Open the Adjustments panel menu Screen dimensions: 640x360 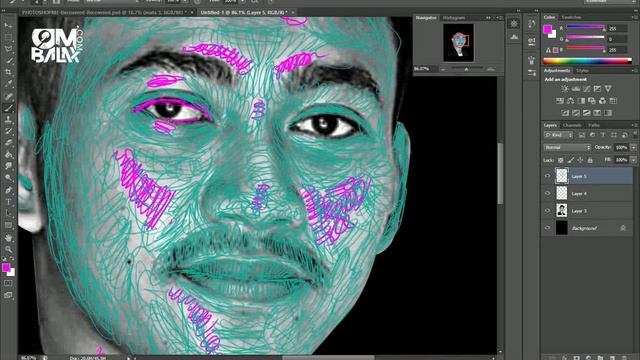tap(635, 71)
